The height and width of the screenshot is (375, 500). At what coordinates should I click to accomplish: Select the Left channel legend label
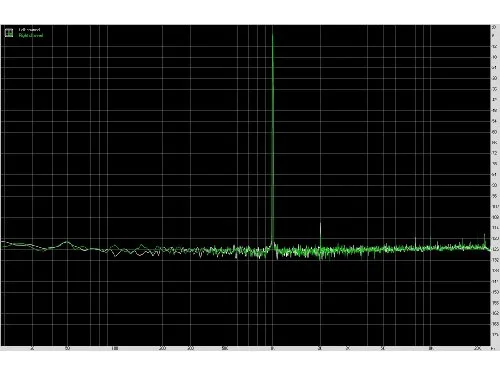point(29,30)
